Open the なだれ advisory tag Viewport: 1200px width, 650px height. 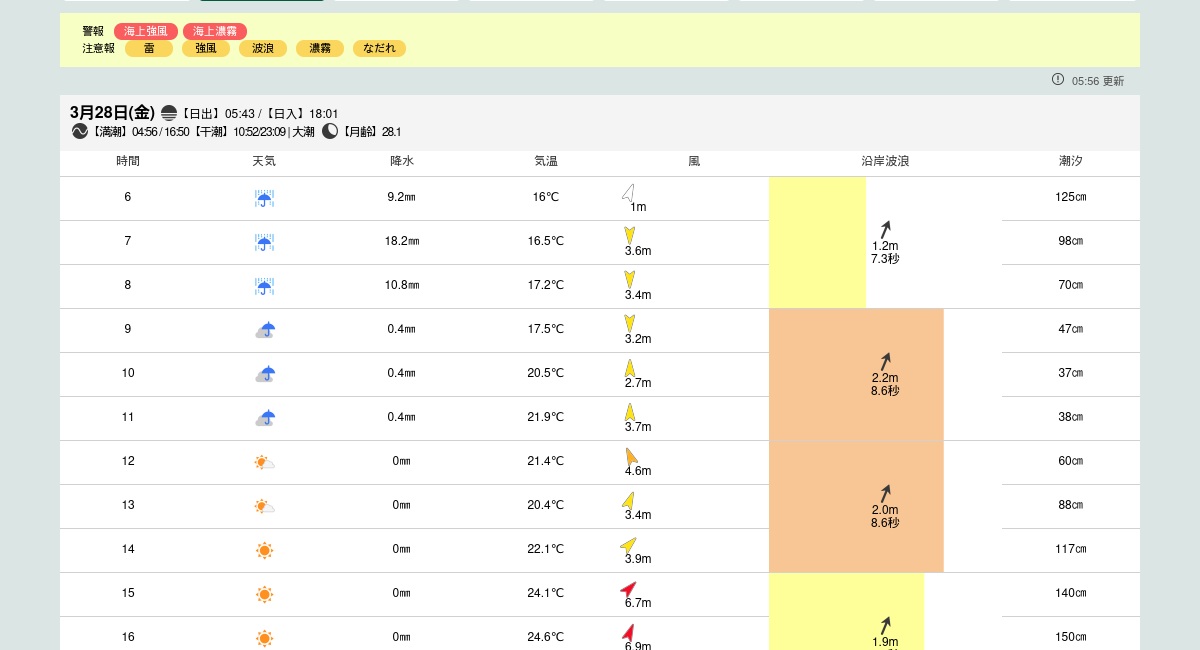click(x=379, y=48)
